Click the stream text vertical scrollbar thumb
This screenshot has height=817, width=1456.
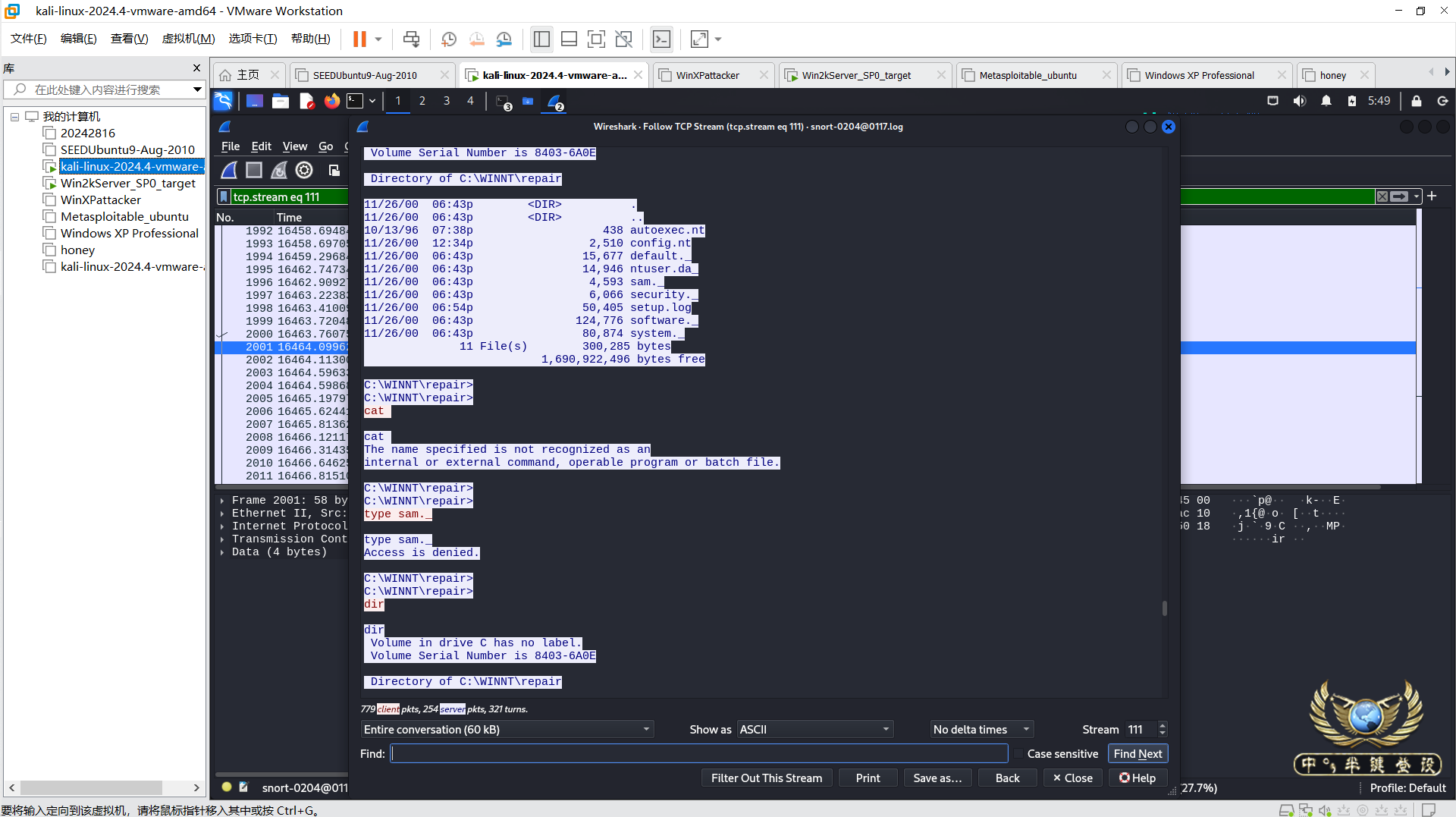pyautogui.click(x=1164, y=608)
